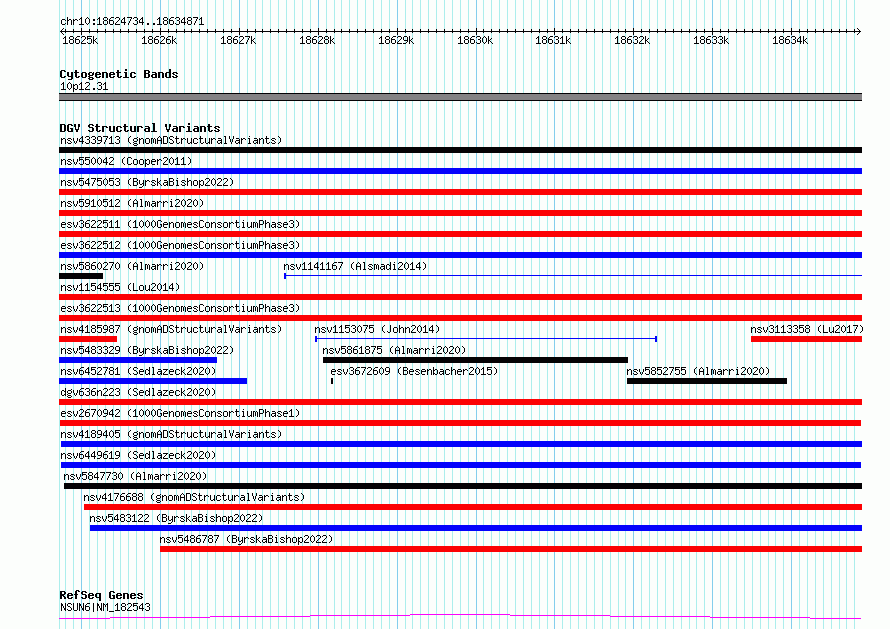The width and height of the screenshot is (890, 629).
Task: Select nsv5847730 Almarri2020 label
Action: [135, 476]
